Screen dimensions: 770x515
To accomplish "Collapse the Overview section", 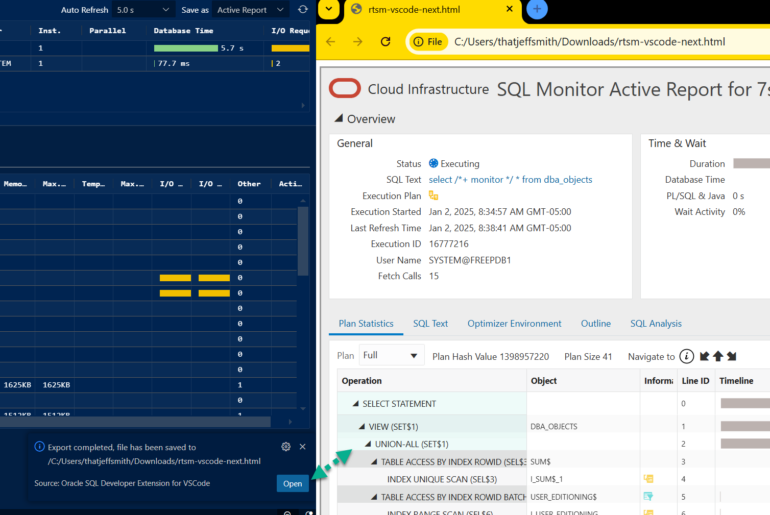I will (337, 119).
